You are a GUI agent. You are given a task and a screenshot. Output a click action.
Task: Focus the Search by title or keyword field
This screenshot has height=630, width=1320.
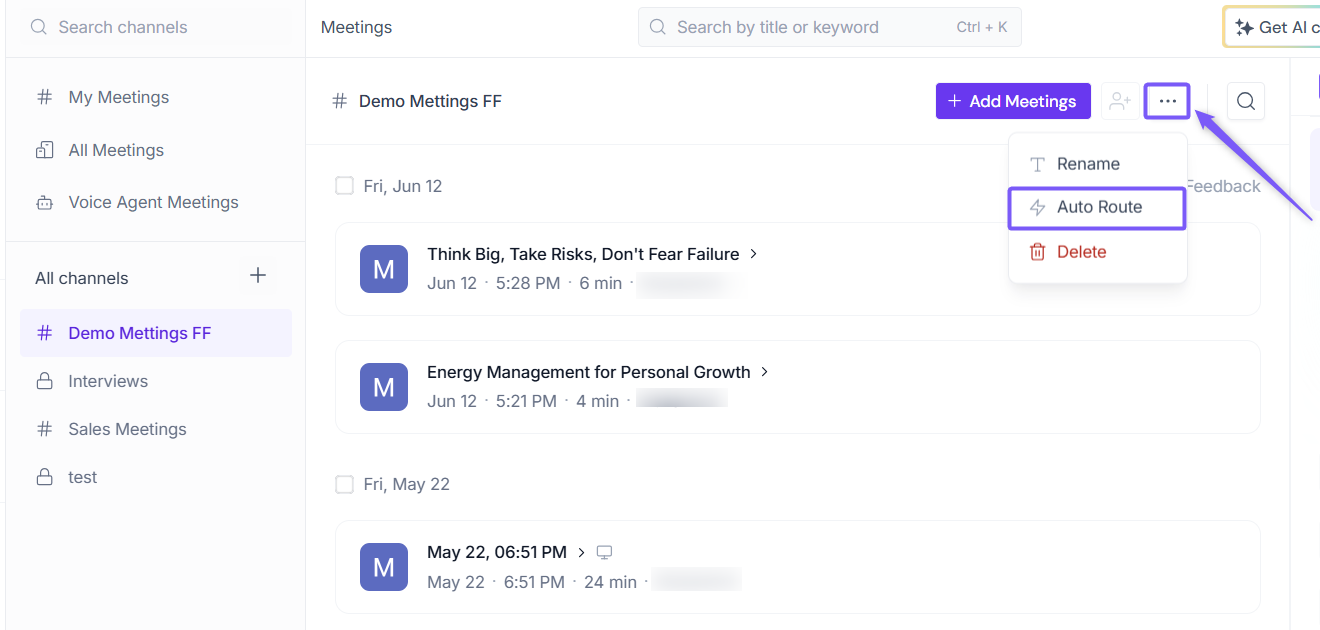830,27
